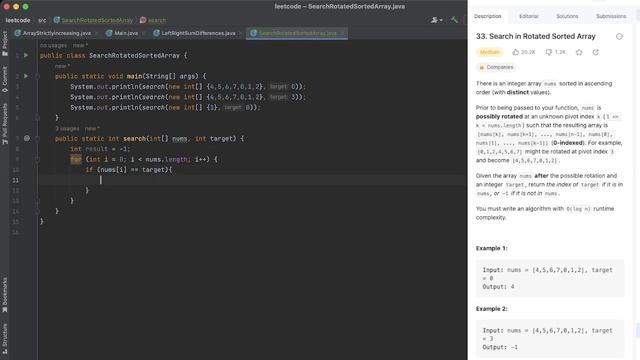Click the highlighted 'for' keyword in editor
This screenshot has width=640, height=360.
point(76,159)
